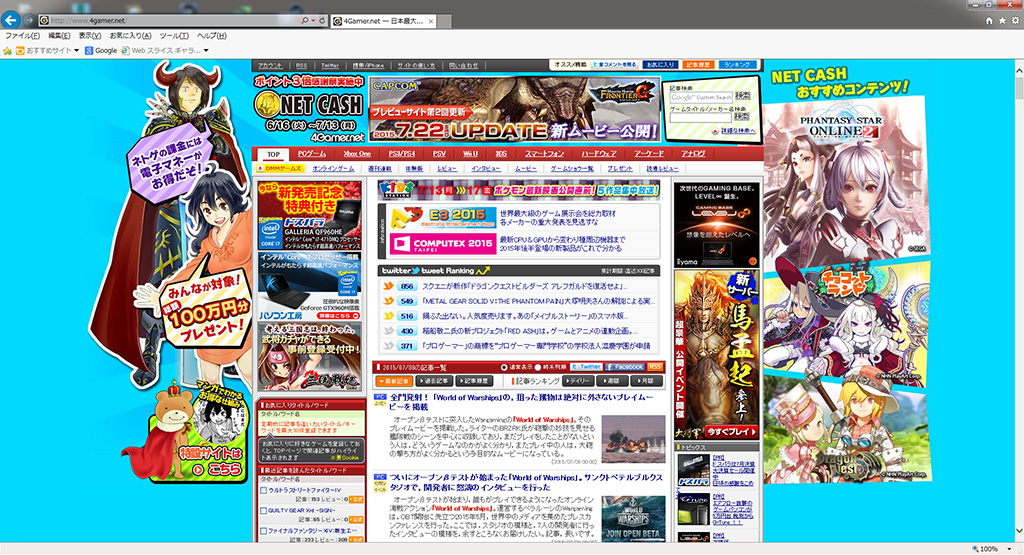The width and height of the screenshot is (1024, 555).
Task: Switch to the PCゲーム tab
Action: [x=312, y=154]
